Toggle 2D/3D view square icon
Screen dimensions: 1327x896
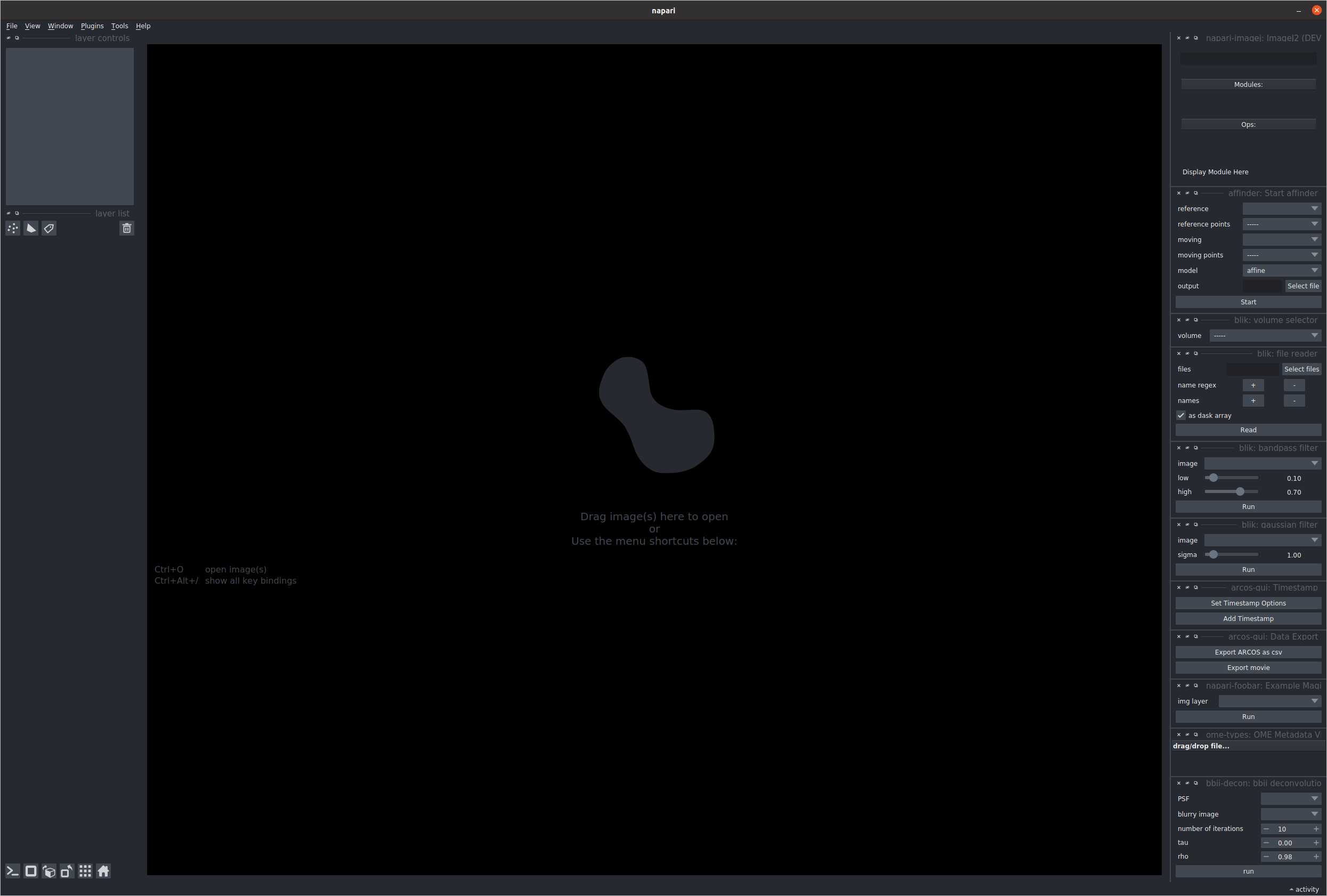pyautogui.click(x=31, y=871)
